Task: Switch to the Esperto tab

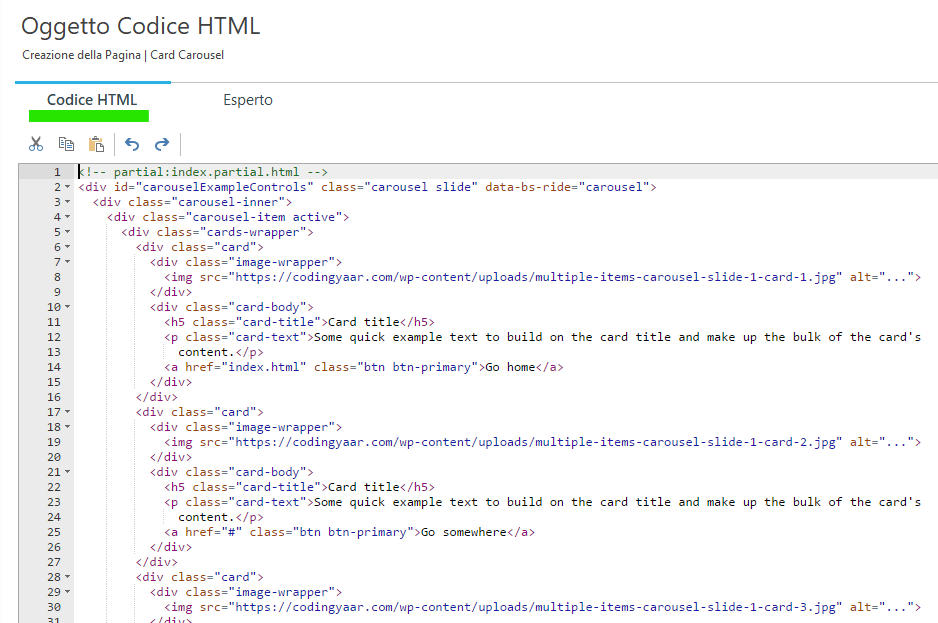Action: pos(247,100)
